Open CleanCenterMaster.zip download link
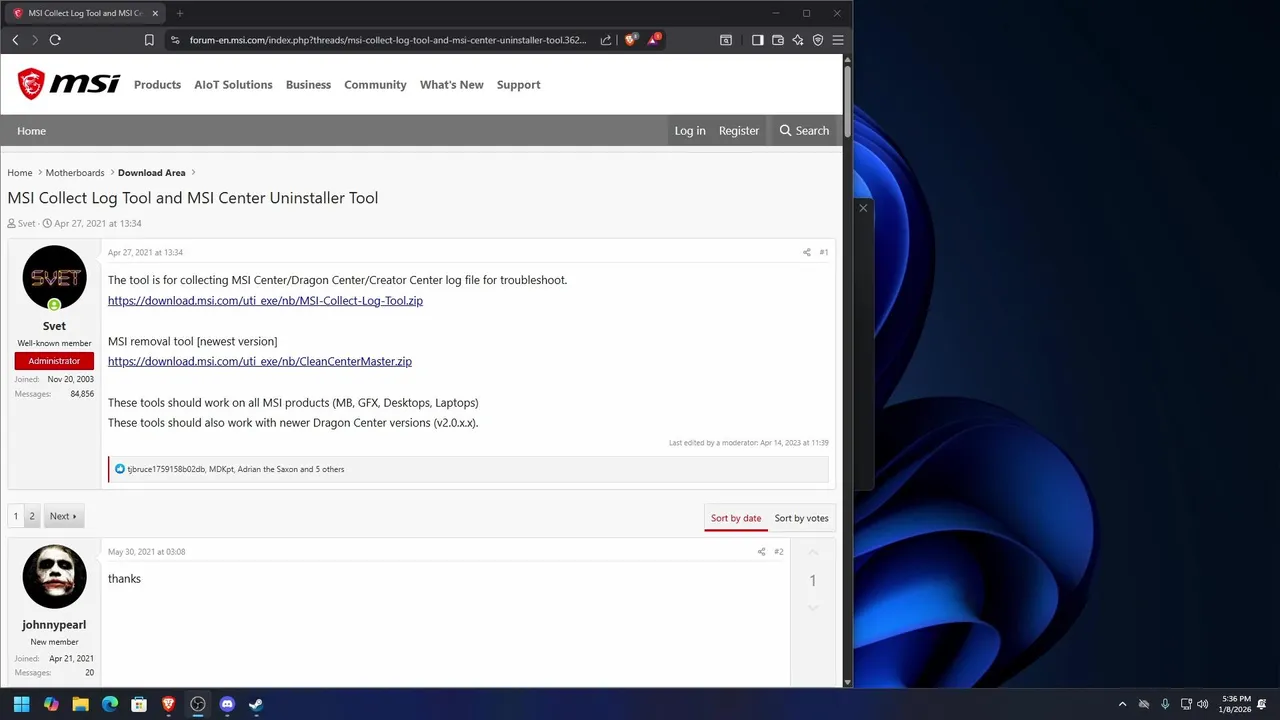 (x=260, y=361)
